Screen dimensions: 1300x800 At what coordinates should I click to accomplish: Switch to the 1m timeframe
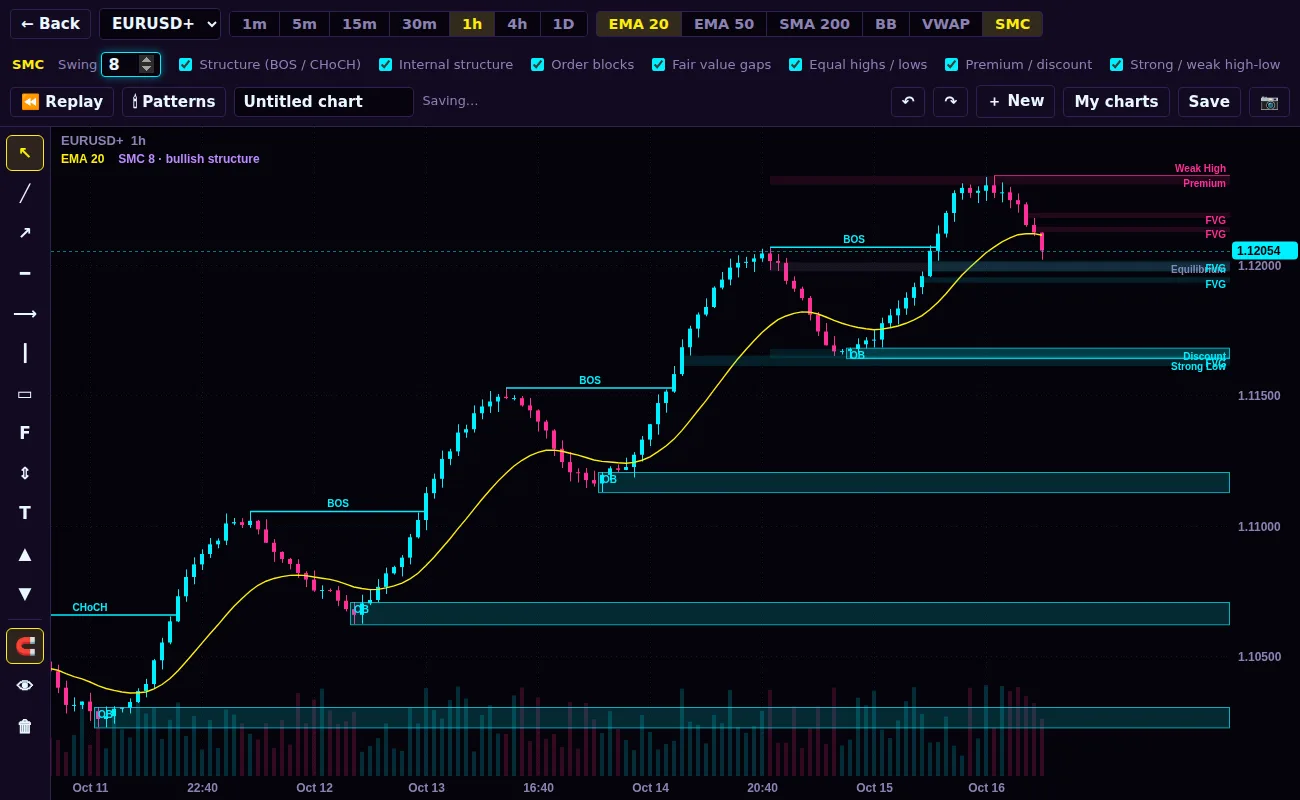pos(255,24)
